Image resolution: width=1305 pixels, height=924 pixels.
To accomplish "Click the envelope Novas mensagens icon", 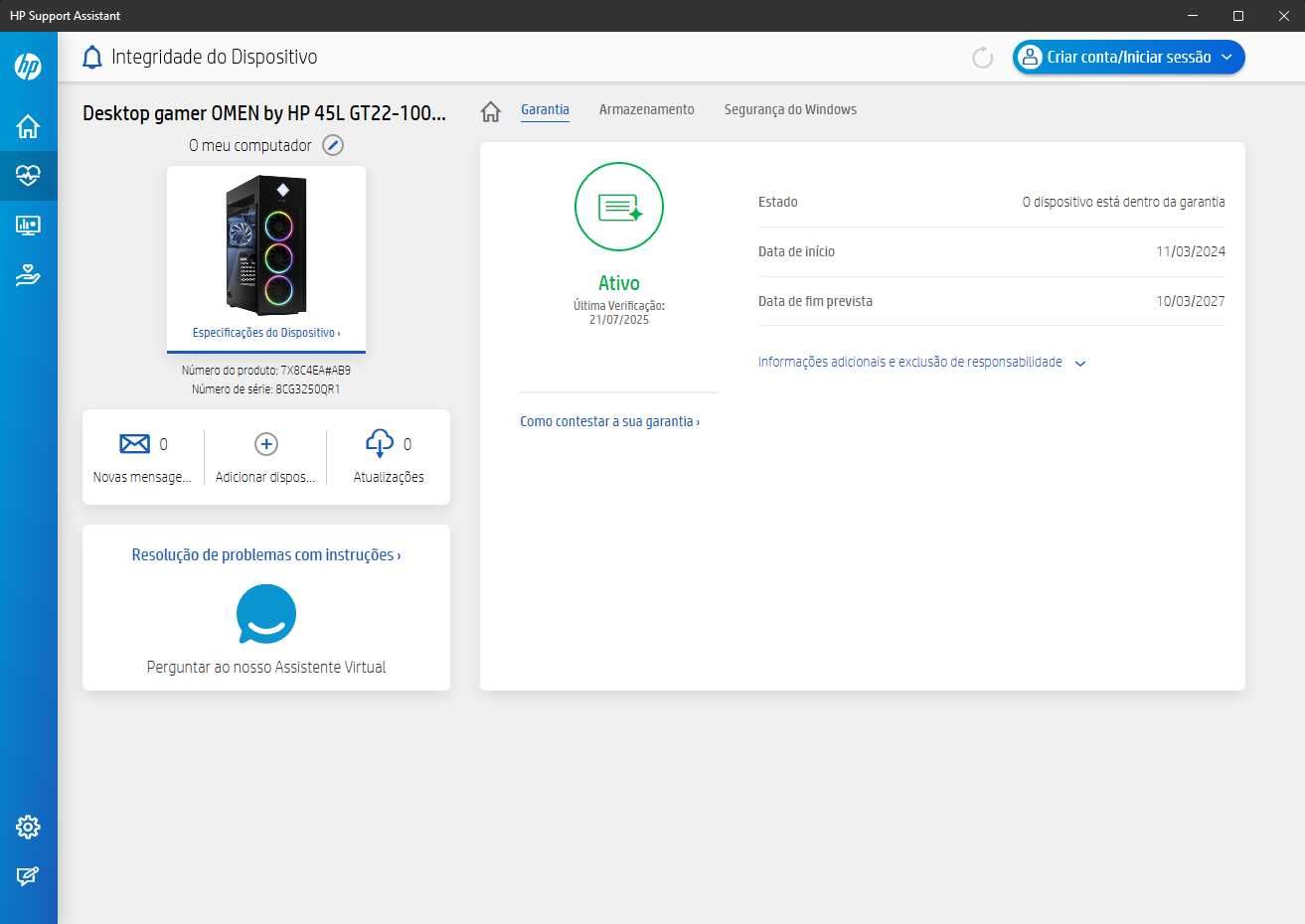I will click(134, 443).
